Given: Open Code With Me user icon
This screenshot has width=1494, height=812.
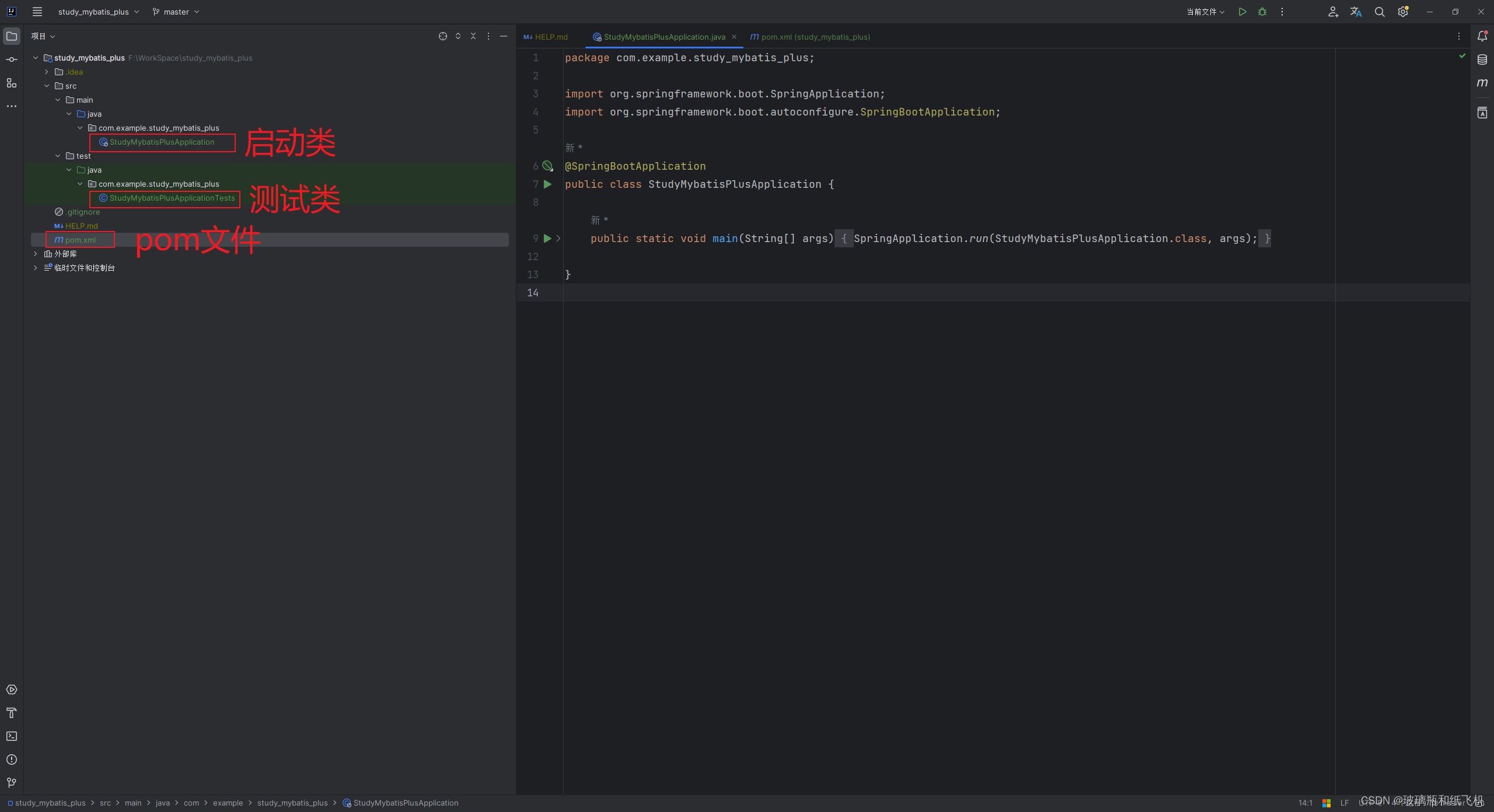Looking at the screenshot, I should pos(1333,12).
